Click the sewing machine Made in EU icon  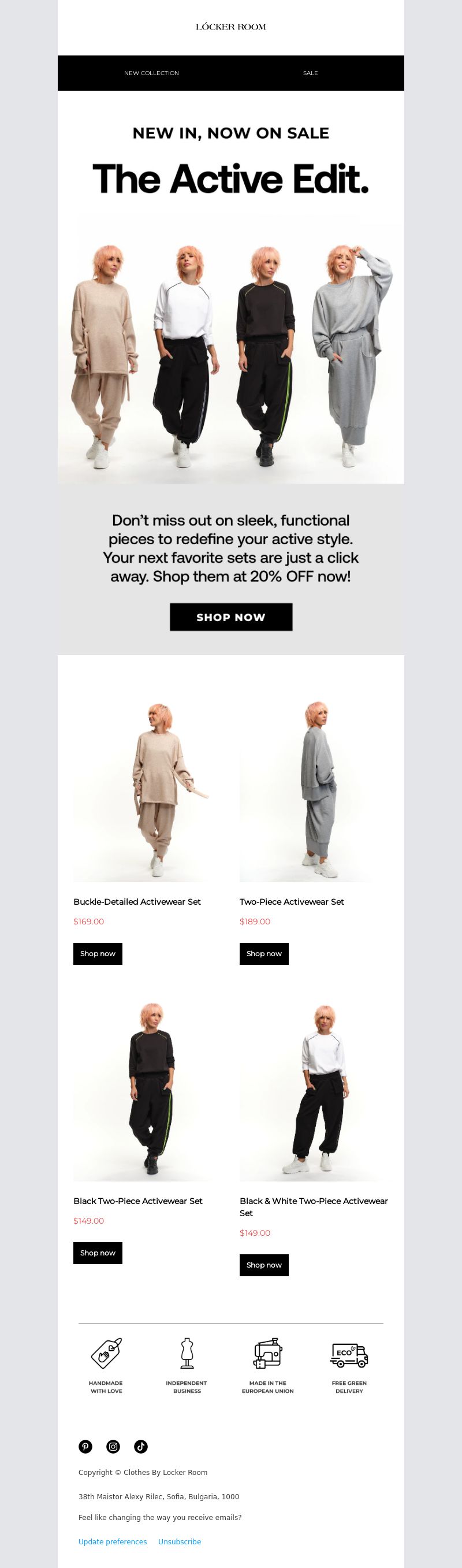(268, 1353)
